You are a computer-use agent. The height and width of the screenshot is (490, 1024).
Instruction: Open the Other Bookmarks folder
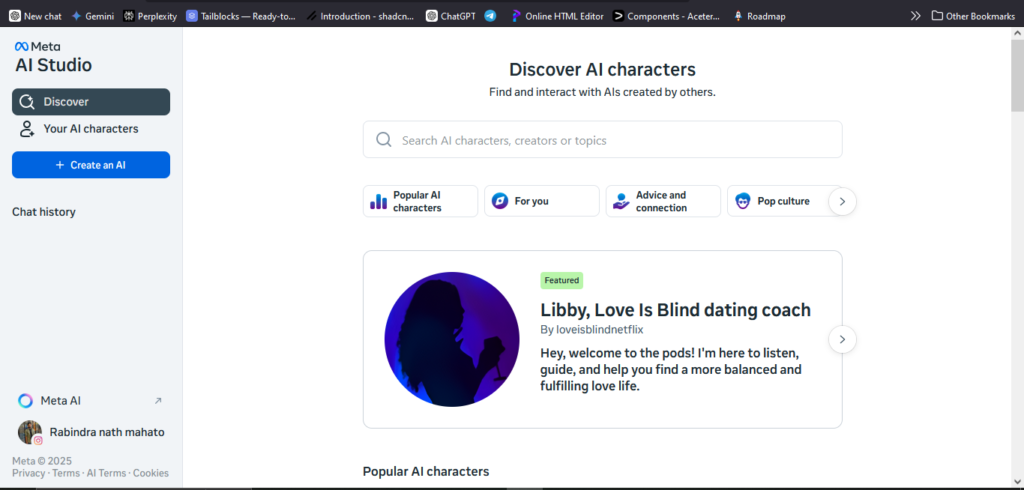973,16
